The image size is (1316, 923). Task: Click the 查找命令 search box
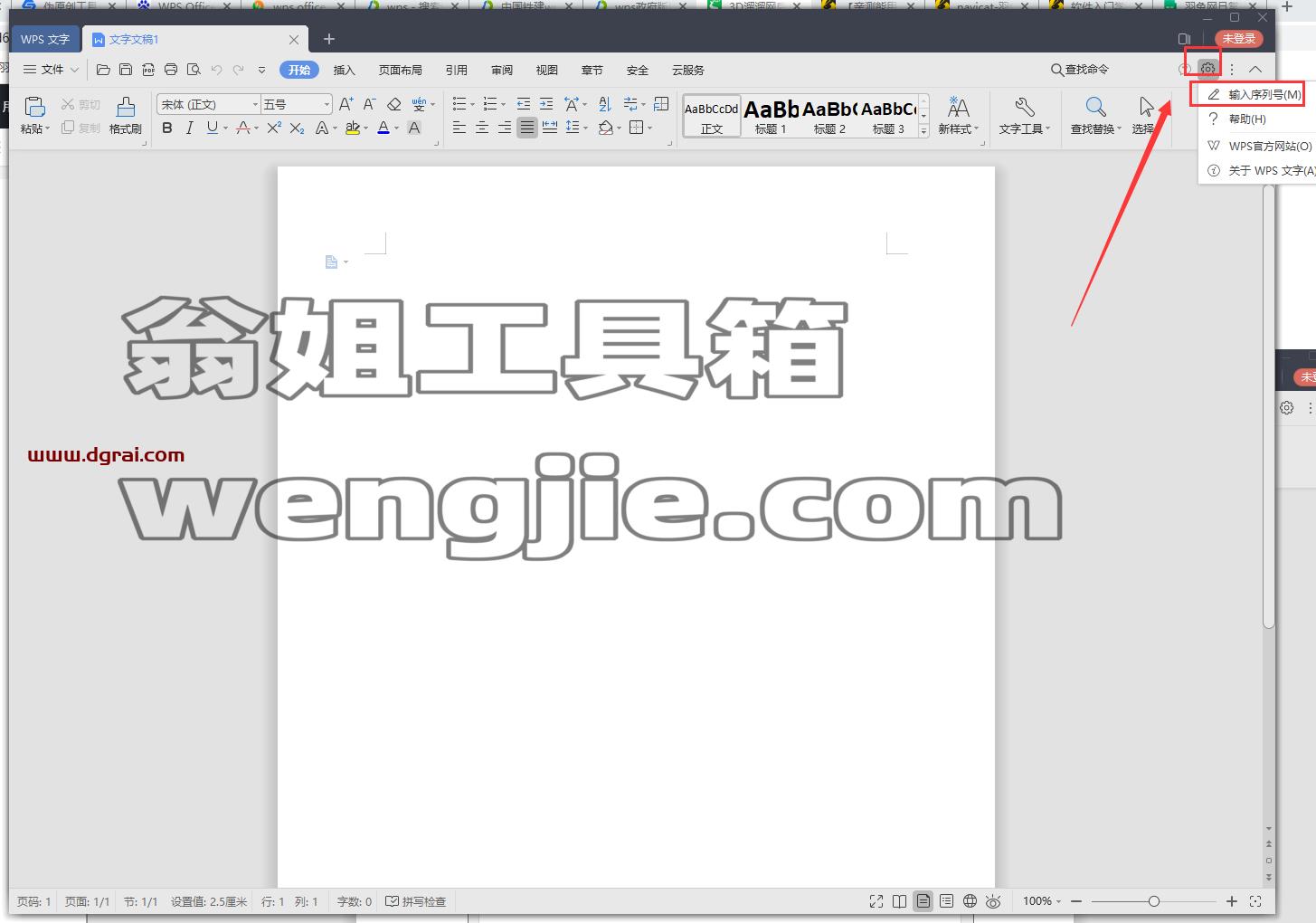point(1080,70)
